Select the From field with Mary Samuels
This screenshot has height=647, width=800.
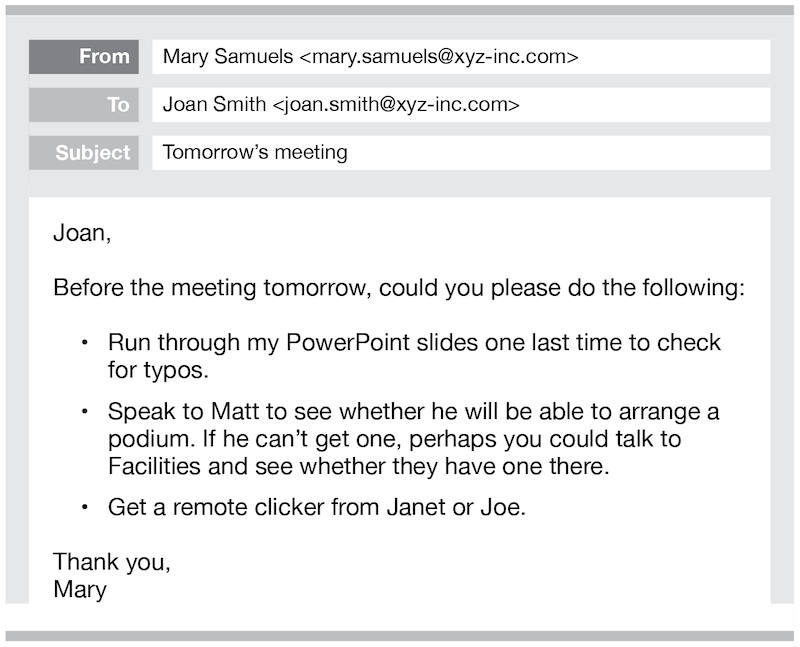(461, 57)
